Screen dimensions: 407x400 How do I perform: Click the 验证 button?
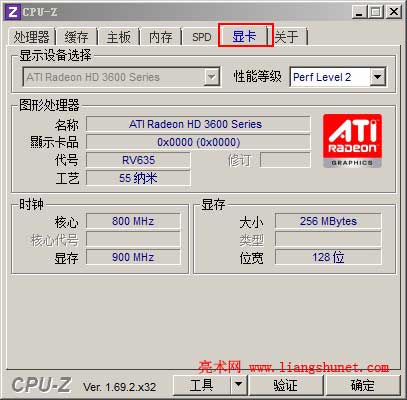286,385
